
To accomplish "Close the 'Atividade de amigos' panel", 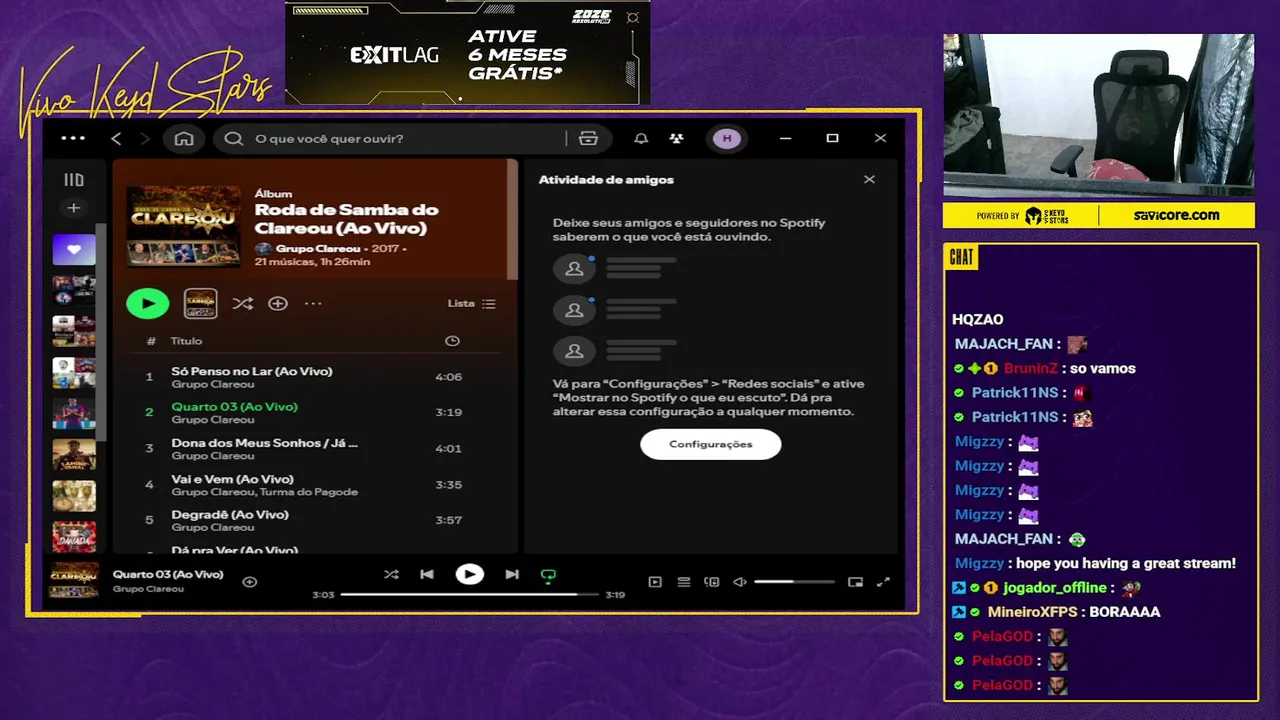I will 869,180.
